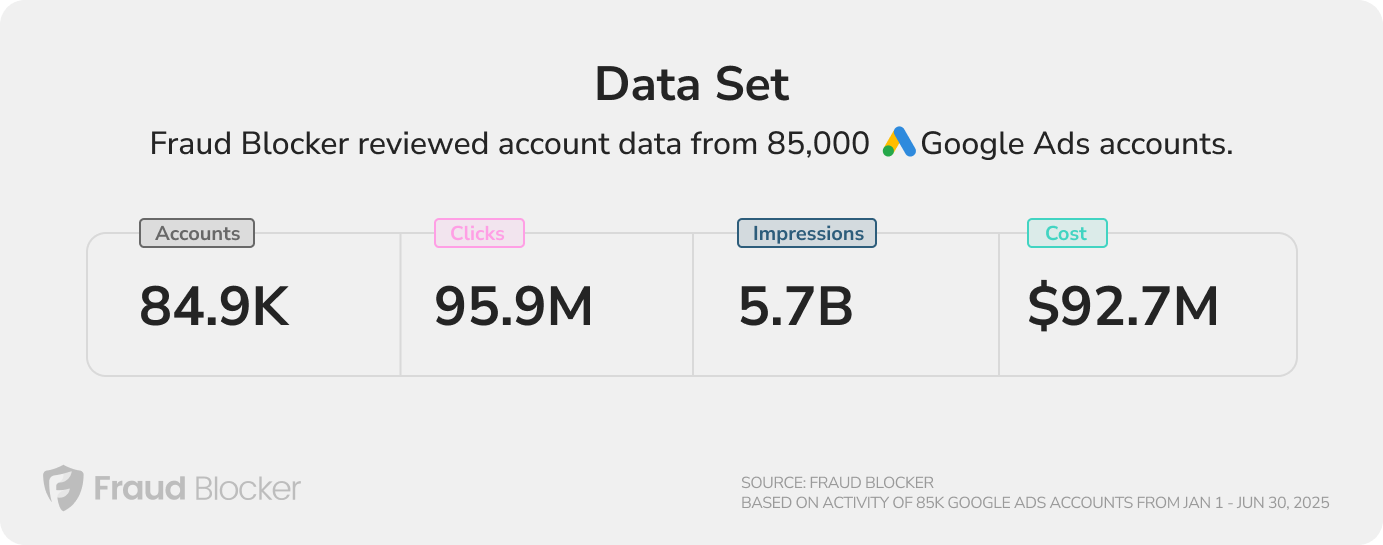Viewport: 1383px width, 545px height.
Task: Select the Accounts label tag
Action: pyautogui.click(x=197, y=233)
